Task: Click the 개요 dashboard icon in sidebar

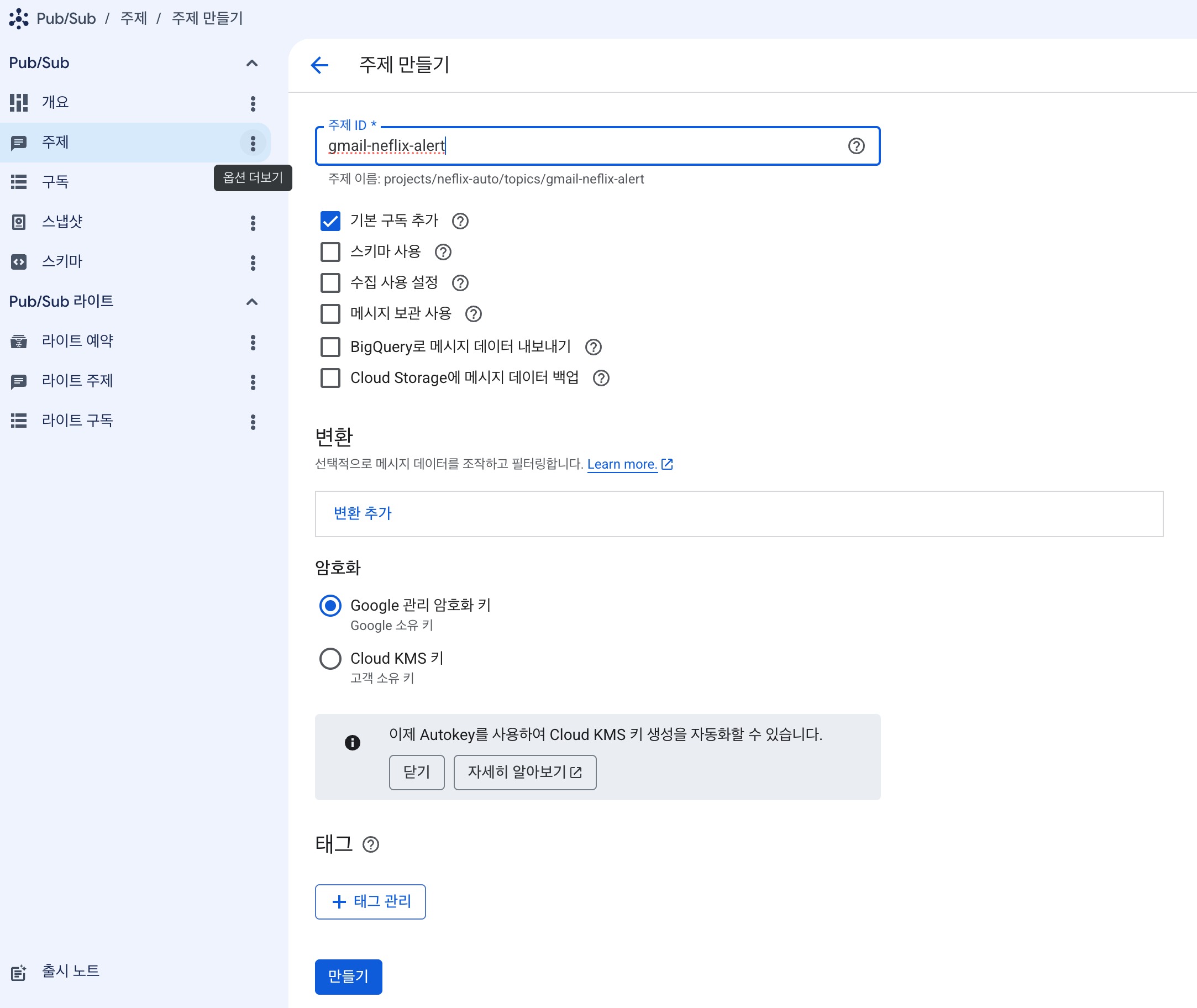Action: (x=18, y=103)
